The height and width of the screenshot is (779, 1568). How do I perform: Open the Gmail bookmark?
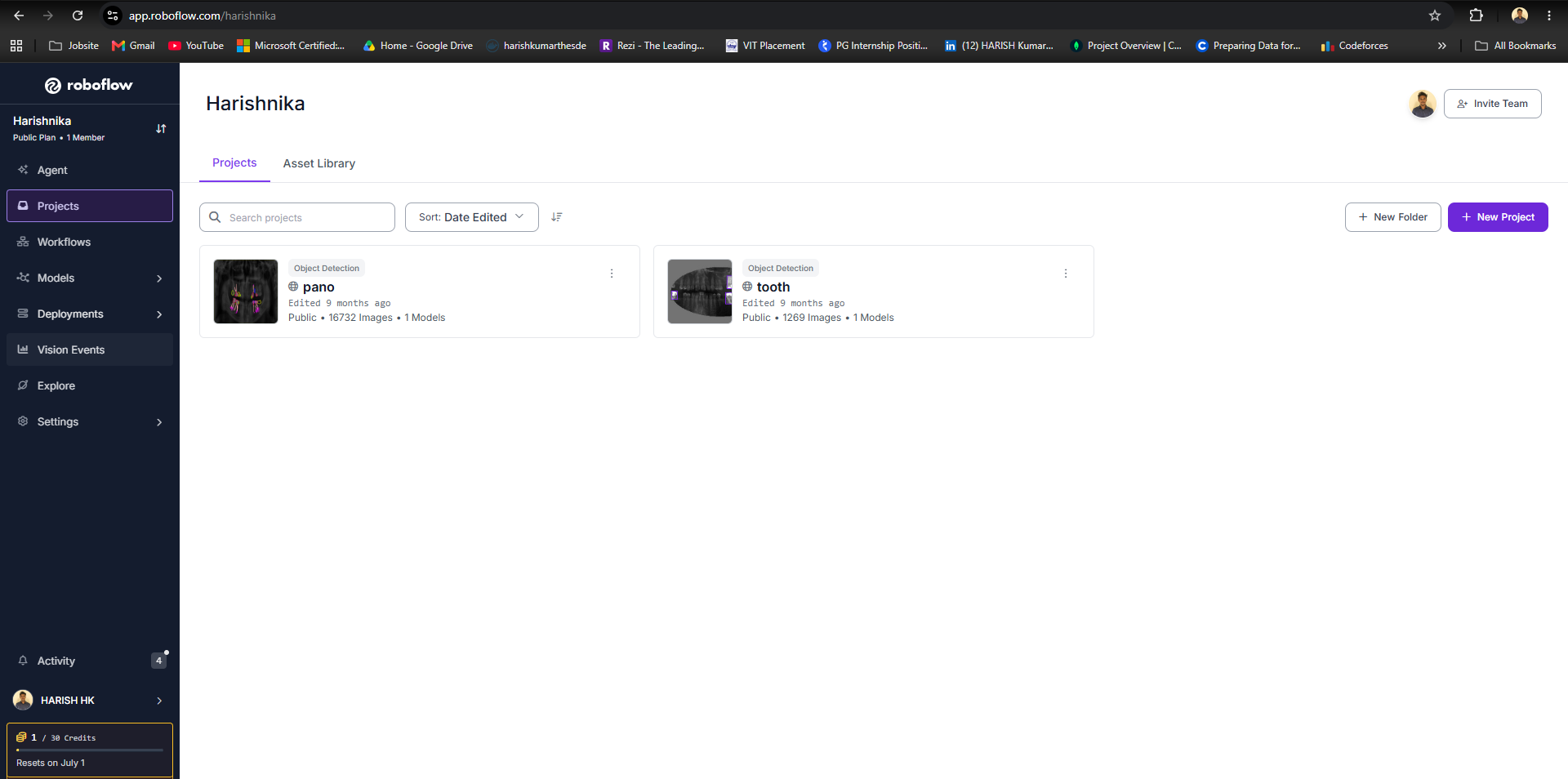133,46
